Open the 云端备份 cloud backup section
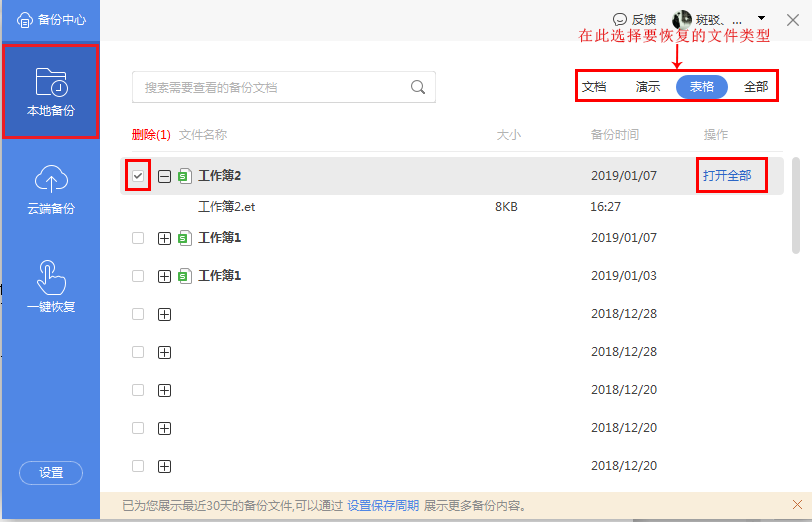This screenshot has height=522, width=812. point(51,189)
